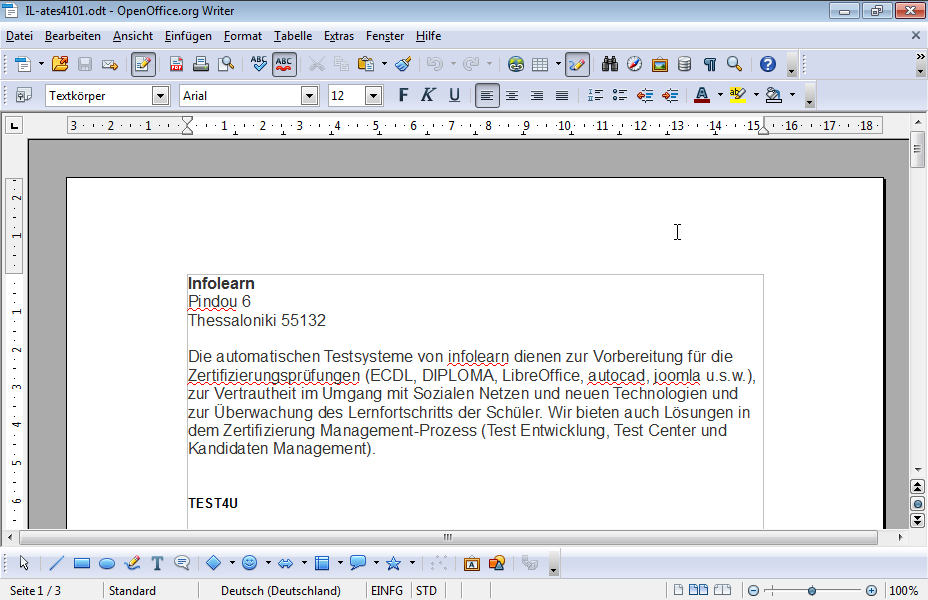This screenshot has width=928, height=600.
Task: Click the zoom out minus button
Action: (753, 591)
